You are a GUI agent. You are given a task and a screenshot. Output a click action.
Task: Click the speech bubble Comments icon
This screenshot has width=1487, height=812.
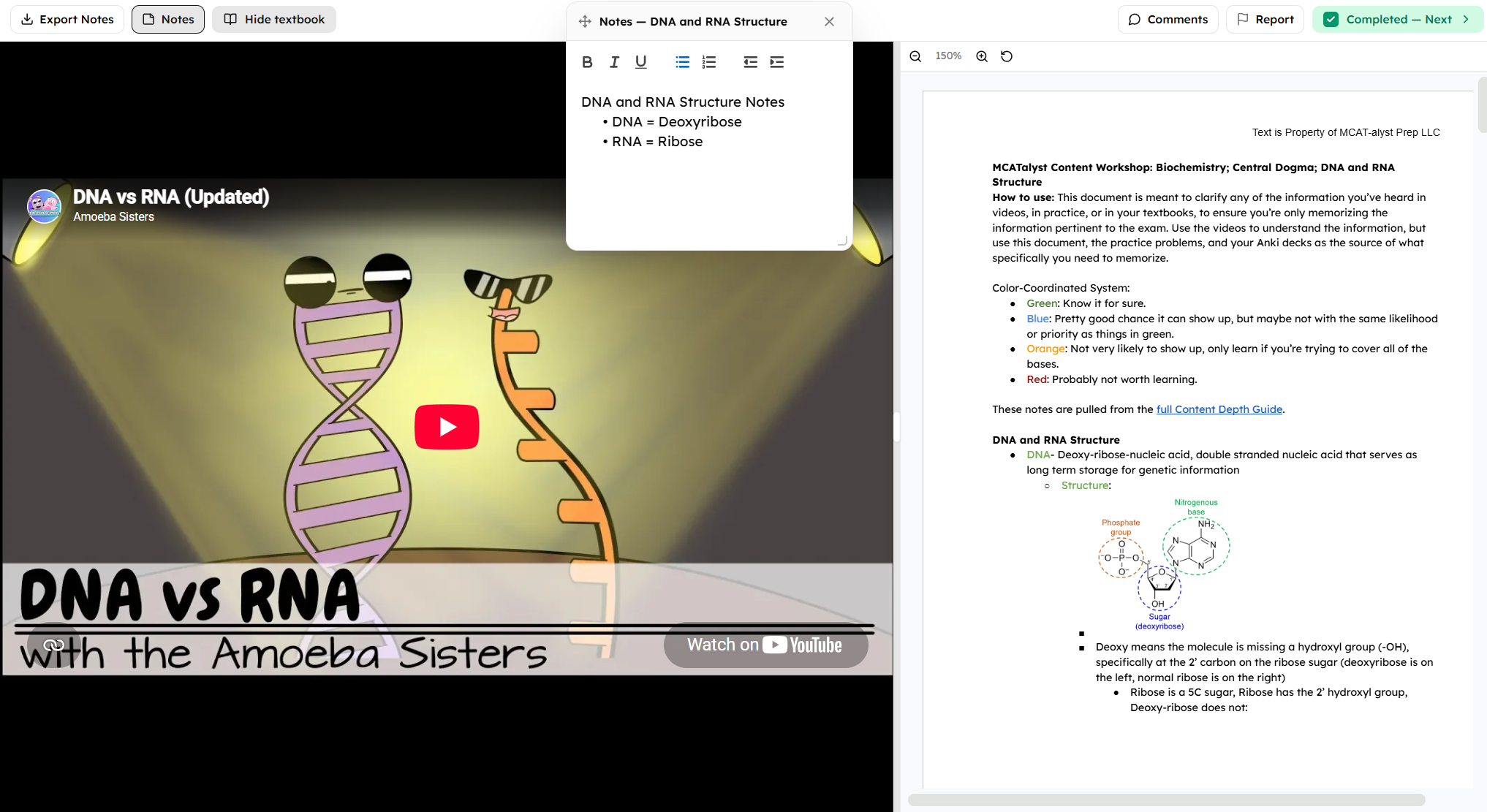coord(1135,20)
